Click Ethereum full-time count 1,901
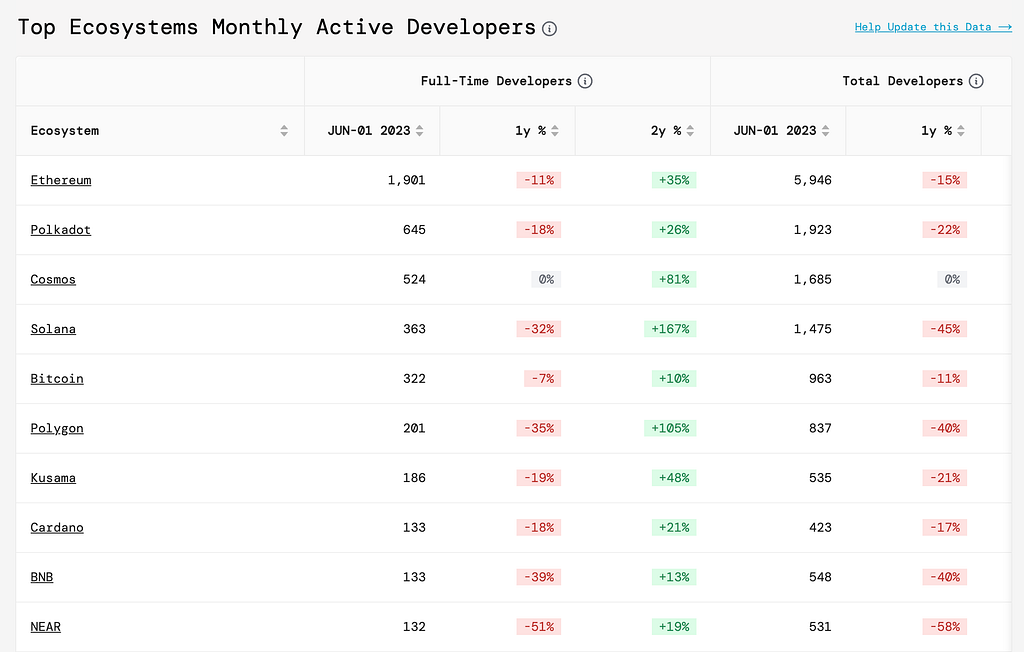This screenshot has width=1024, height=652. pyautogui.click(x=406, y=180)
